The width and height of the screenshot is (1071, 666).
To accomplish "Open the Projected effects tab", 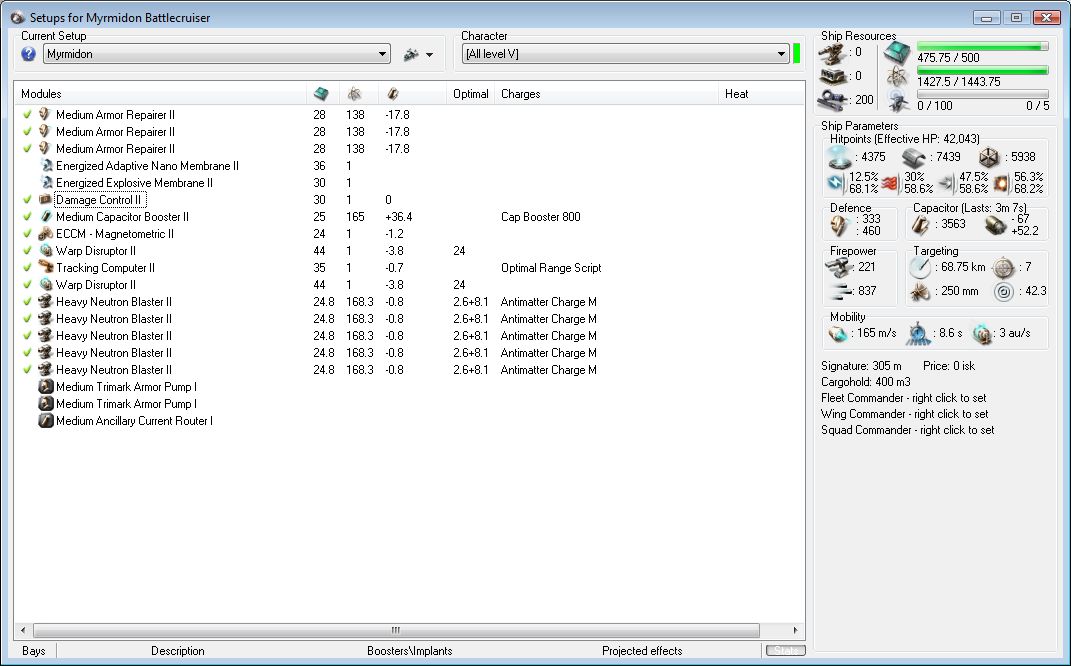I will 642,651.
